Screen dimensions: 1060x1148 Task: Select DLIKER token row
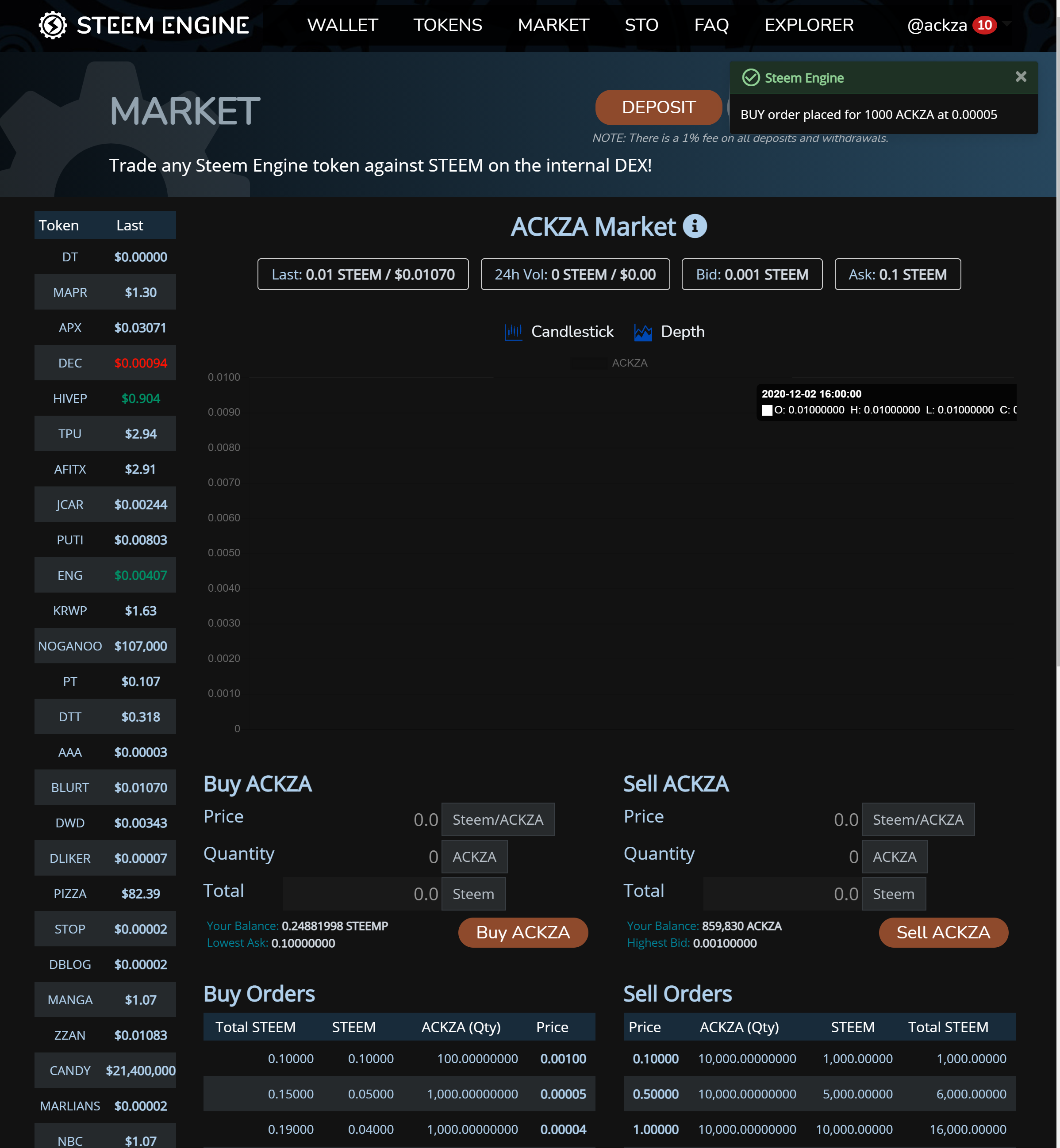(105, 858)
